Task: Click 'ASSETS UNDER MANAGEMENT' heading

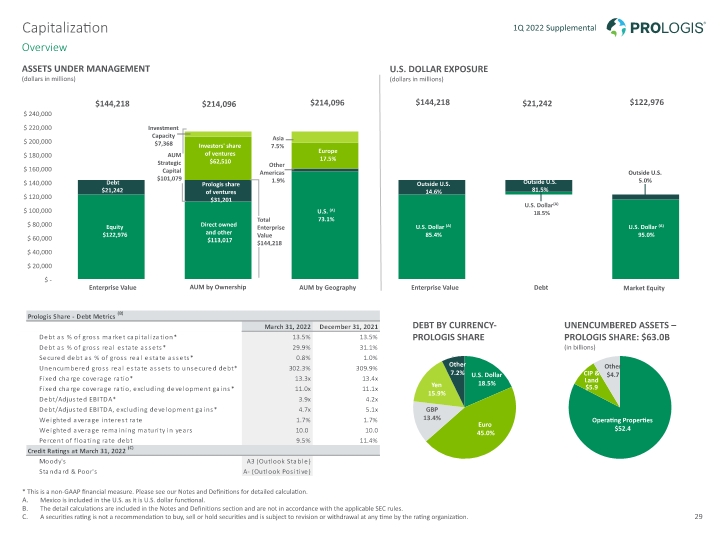Action: coord(86,69)
